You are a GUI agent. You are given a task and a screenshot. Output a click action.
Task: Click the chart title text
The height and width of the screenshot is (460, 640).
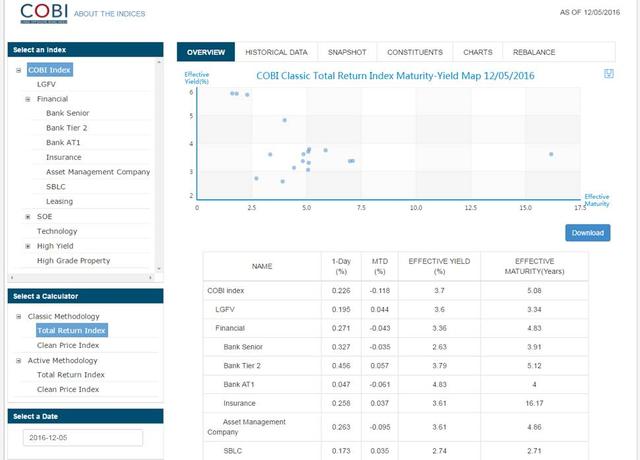[x=395, y=76]
